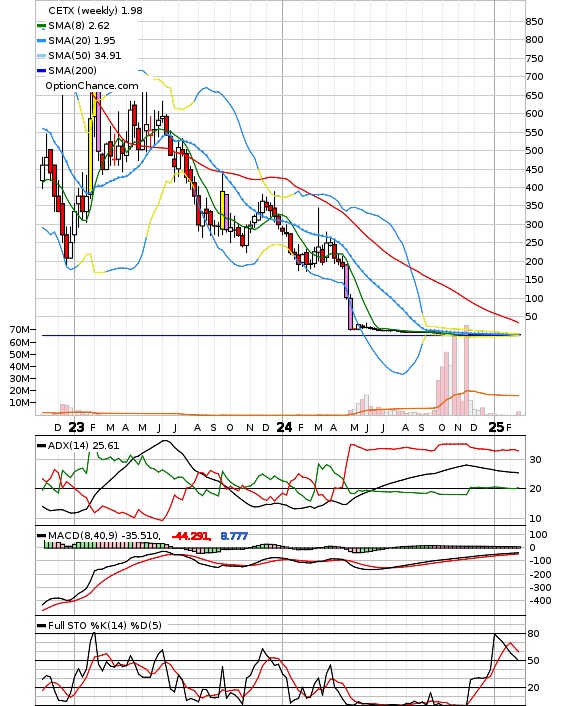The width and height of the screenshot is (566, 706).
Task: Click the 24 year marker on time axis
Action: point(284,427)
